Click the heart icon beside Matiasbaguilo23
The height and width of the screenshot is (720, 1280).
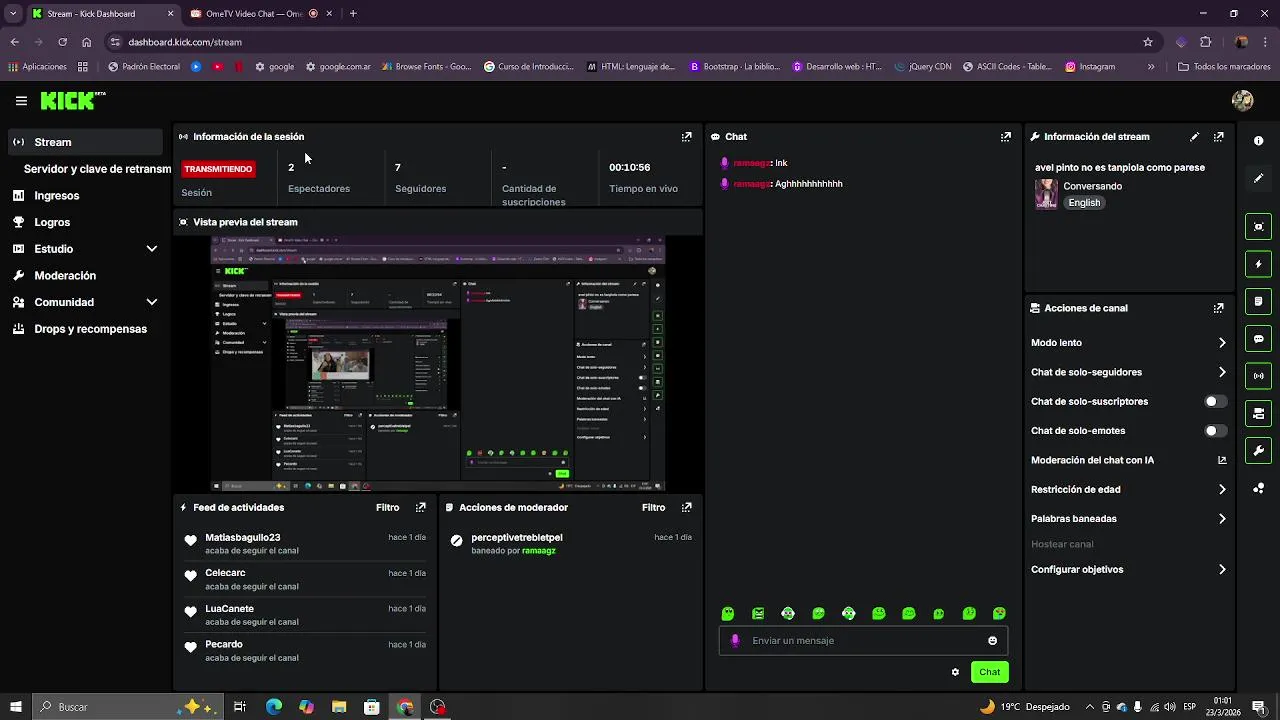190,541
